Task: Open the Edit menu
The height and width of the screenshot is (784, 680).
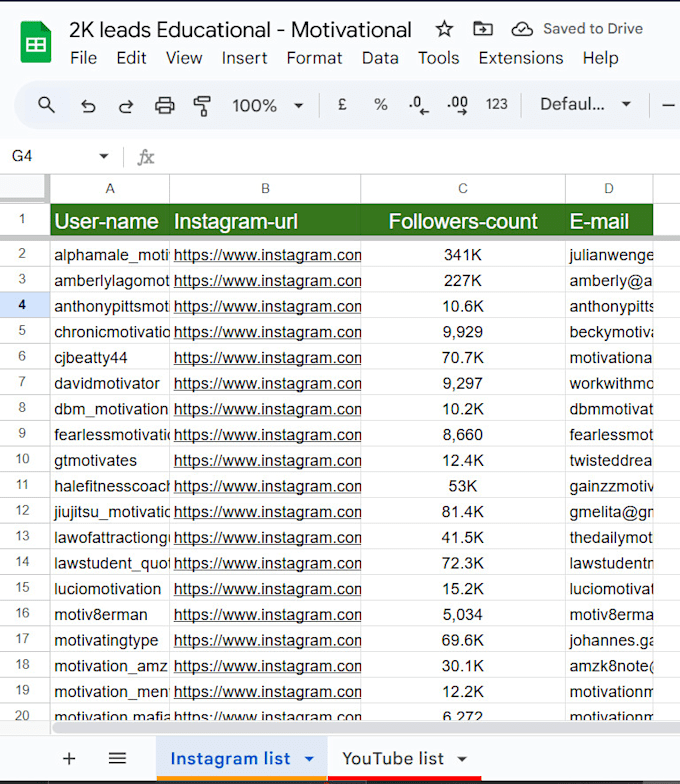Action: (131, 58)
